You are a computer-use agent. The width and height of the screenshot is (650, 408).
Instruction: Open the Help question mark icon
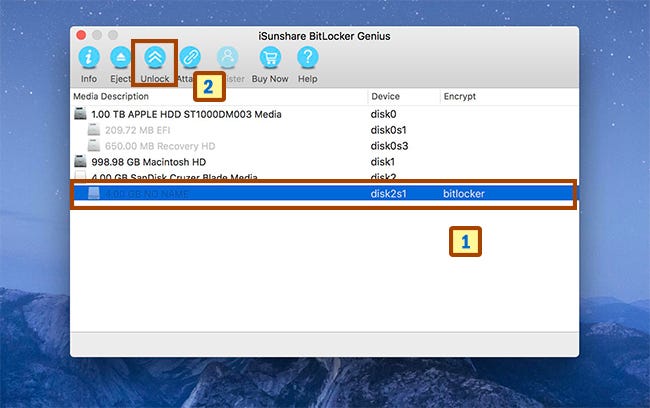[308, 57]
